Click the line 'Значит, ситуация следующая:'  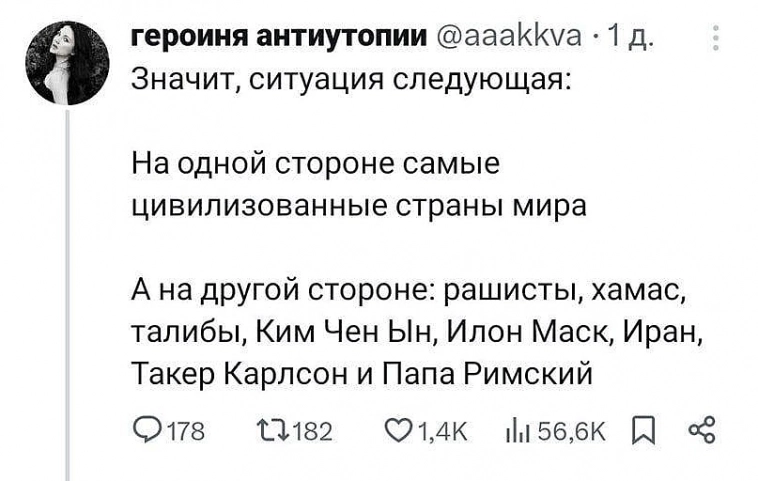[352, 79]
